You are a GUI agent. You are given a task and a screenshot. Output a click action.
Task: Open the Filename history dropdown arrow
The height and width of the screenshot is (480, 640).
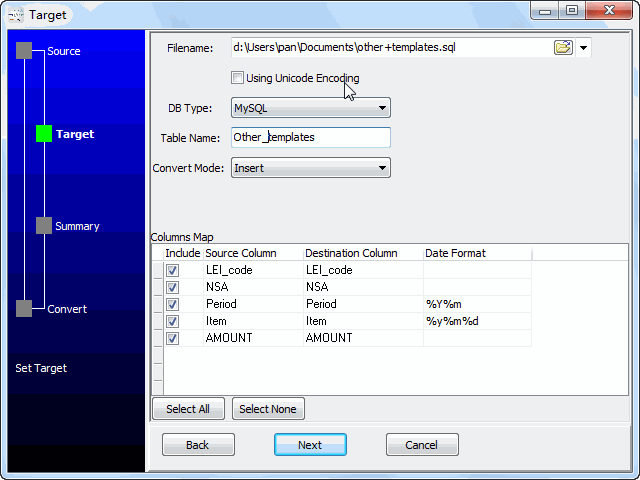pyautogui.click(x=584, y=47)
